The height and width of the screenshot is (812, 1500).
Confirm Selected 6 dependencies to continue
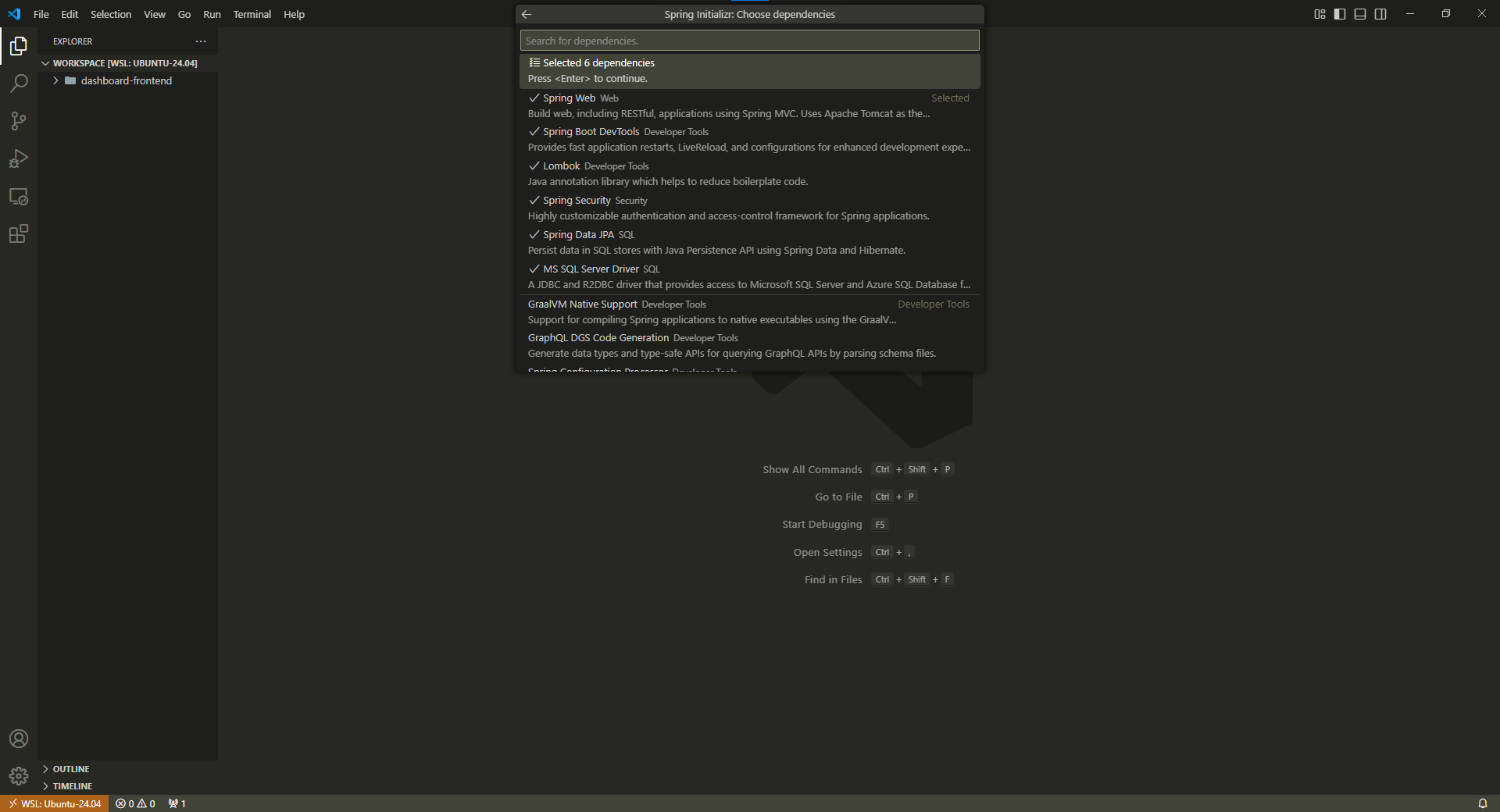[749, 71]
